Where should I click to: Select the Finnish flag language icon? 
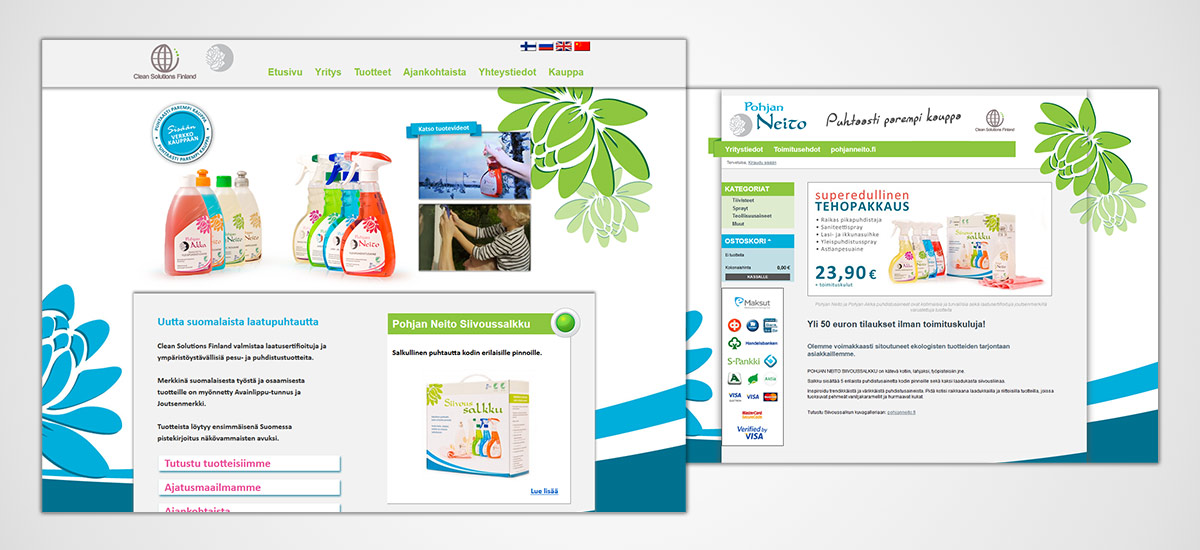click(528, 46)
